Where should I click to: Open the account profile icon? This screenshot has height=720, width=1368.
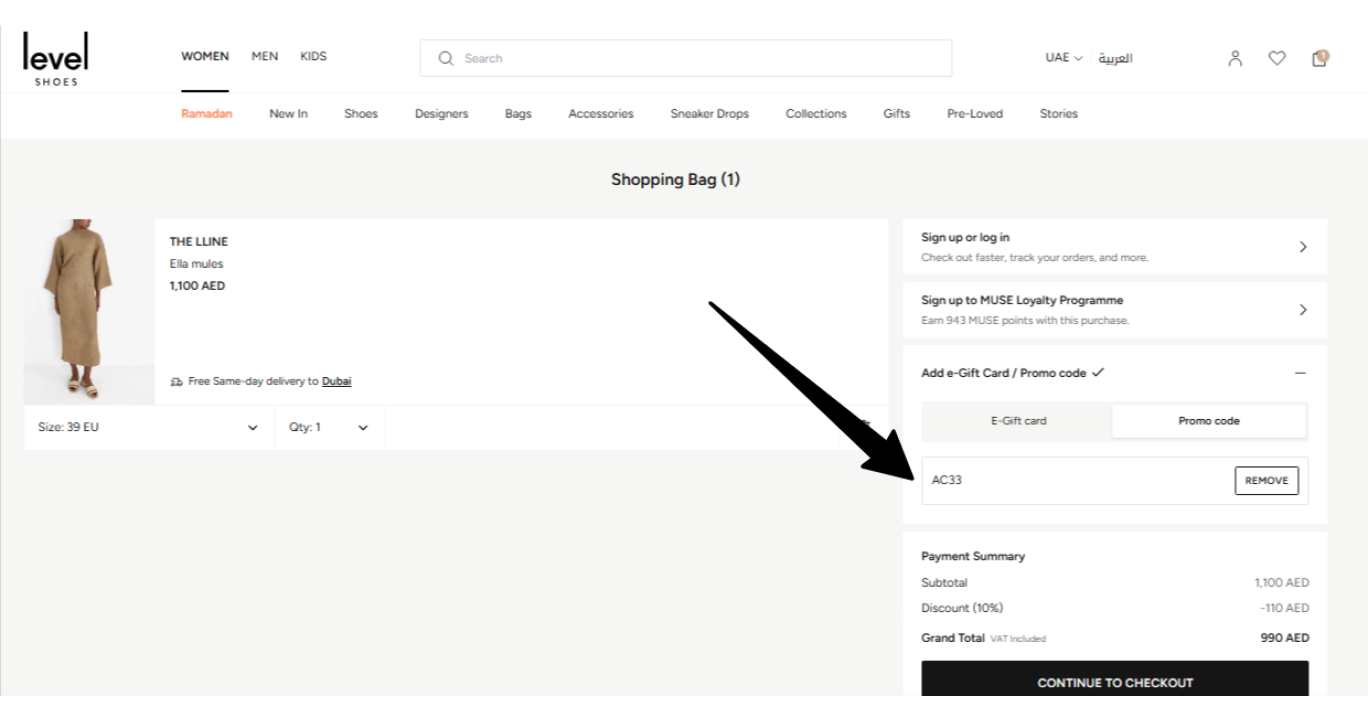tap(1235, 57)
